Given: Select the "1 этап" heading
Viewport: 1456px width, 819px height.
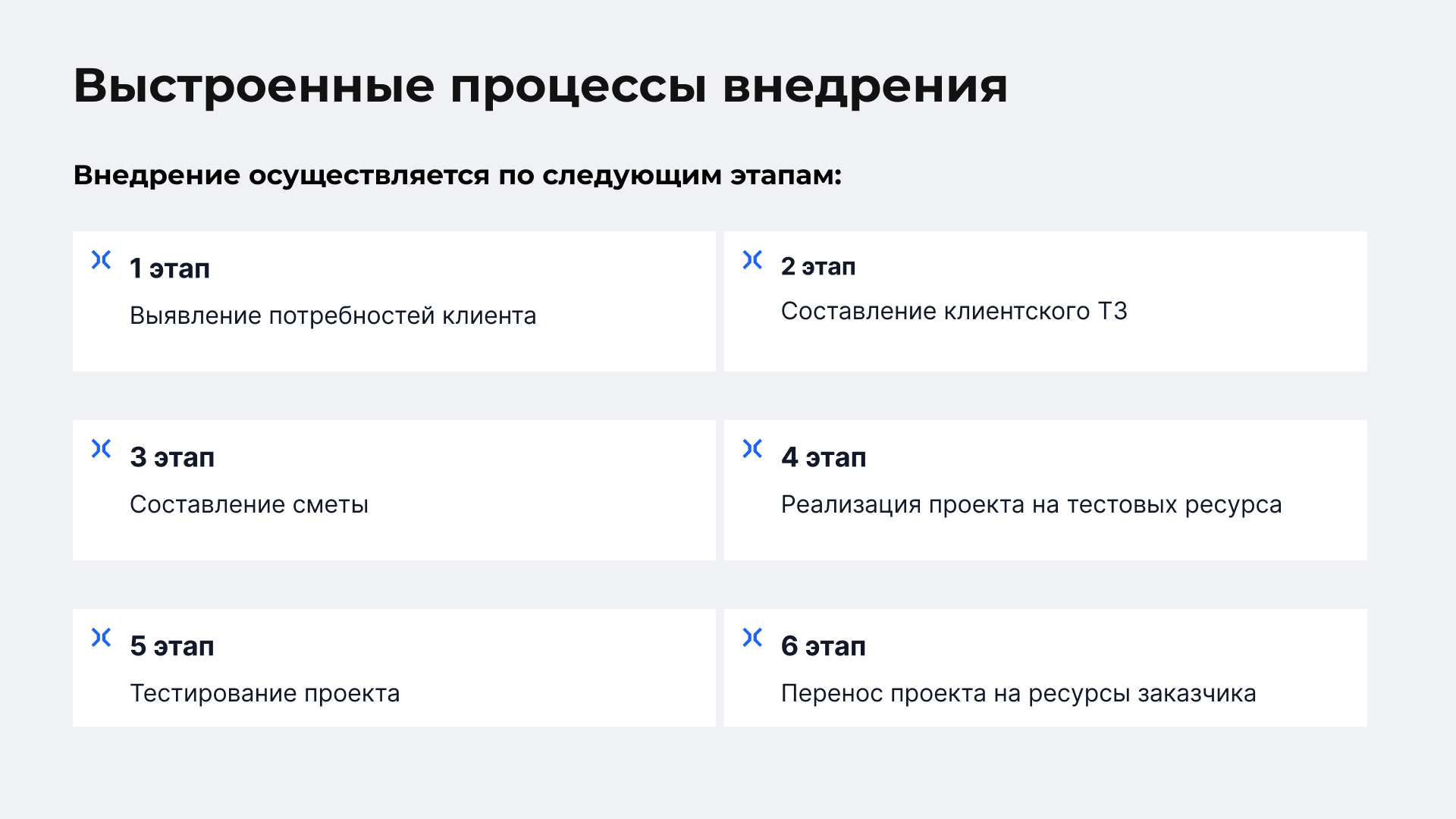Looking at the screenshot, I should click(x=170, y=268).
